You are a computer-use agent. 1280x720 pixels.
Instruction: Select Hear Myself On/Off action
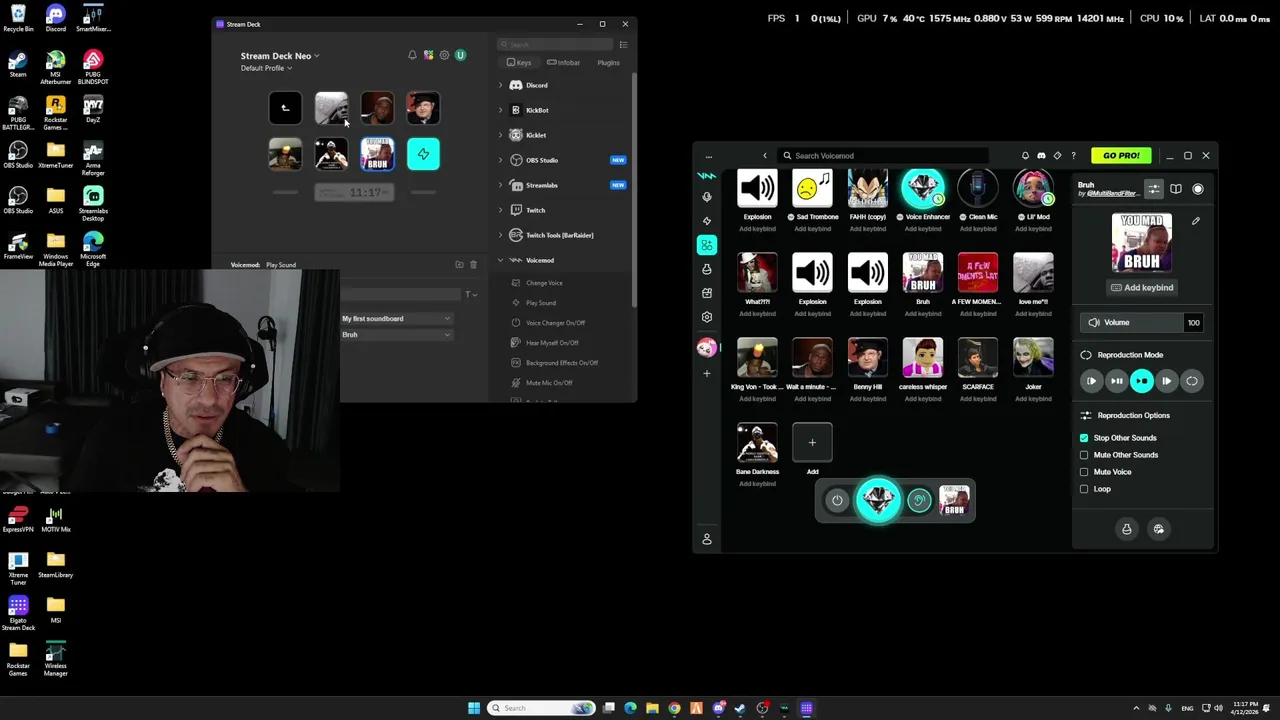point(552,343)
